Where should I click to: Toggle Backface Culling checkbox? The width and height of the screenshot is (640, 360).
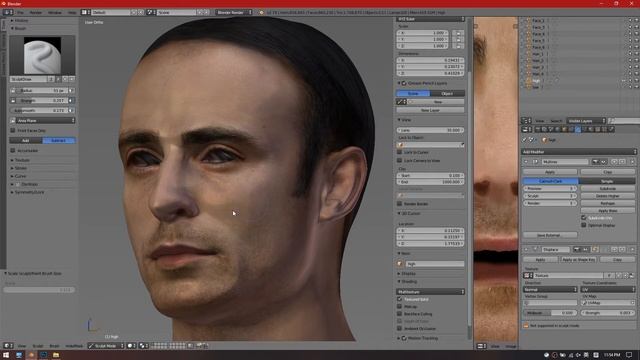(400, 314)
